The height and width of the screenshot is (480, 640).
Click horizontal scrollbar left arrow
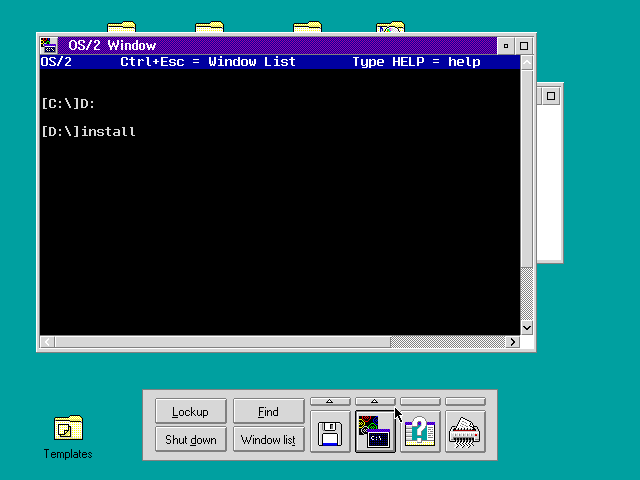click(x=47, y=342)
